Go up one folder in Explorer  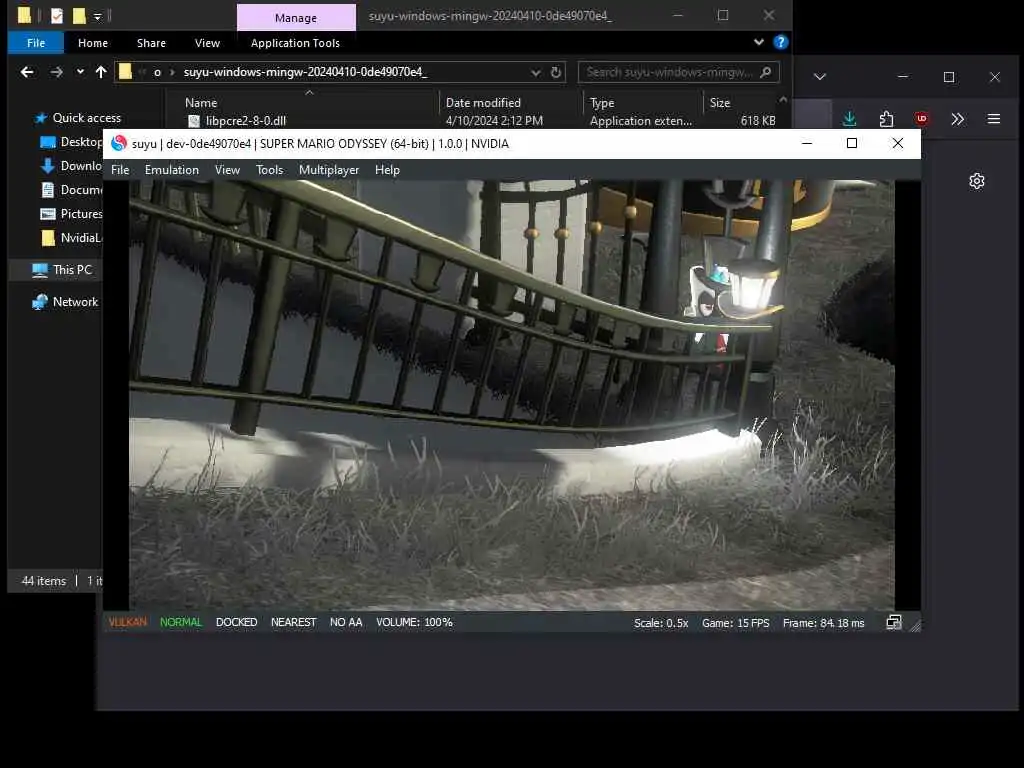(101, 72)
